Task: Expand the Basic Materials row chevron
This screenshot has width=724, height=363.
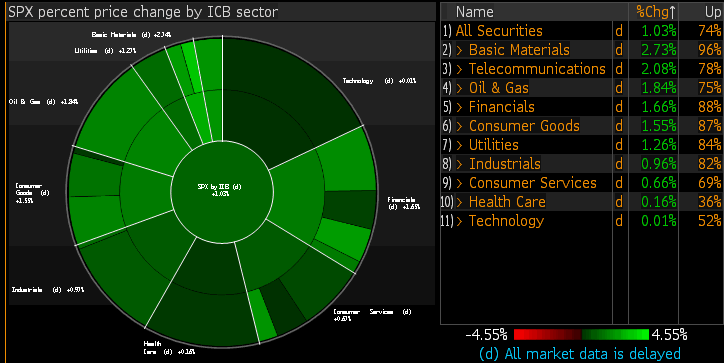Action: point(459,50)
